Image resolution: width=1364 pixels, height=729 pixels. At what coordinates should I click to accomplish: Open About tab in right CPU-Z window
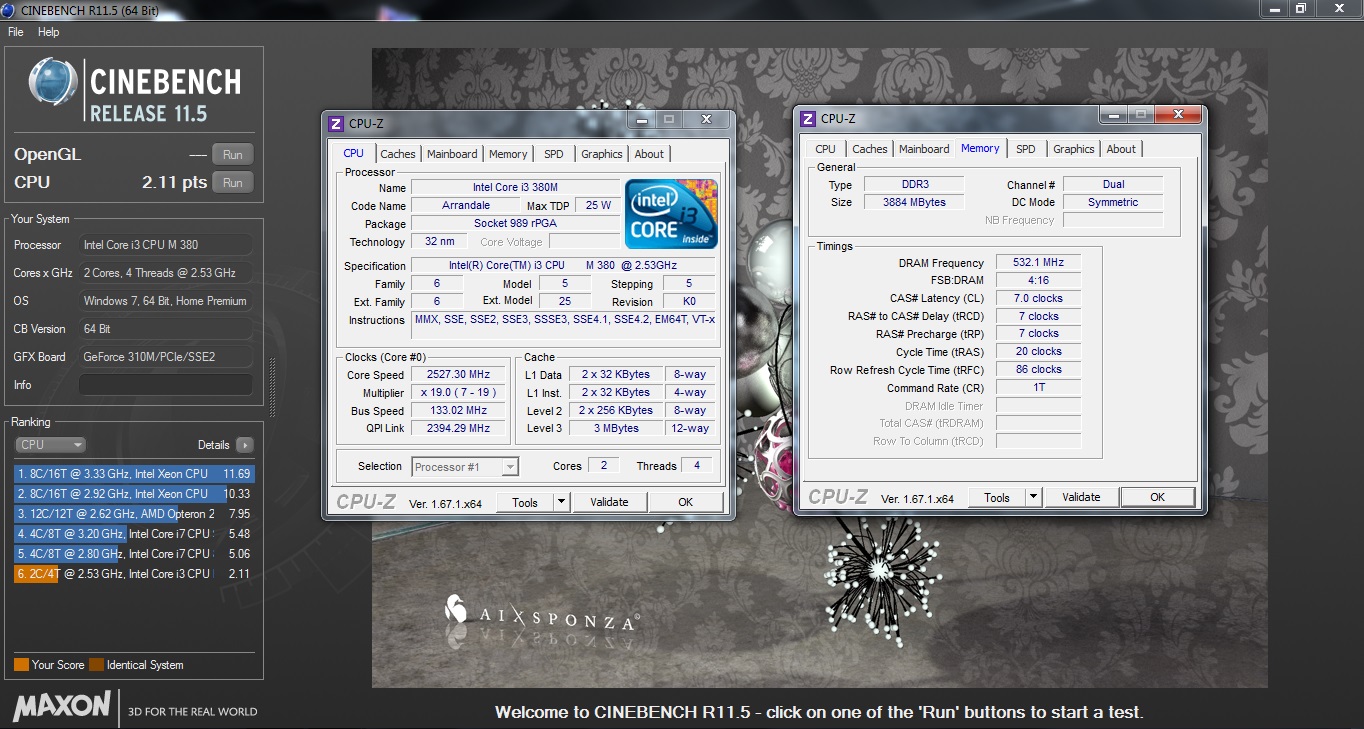tap(1121, 149)
